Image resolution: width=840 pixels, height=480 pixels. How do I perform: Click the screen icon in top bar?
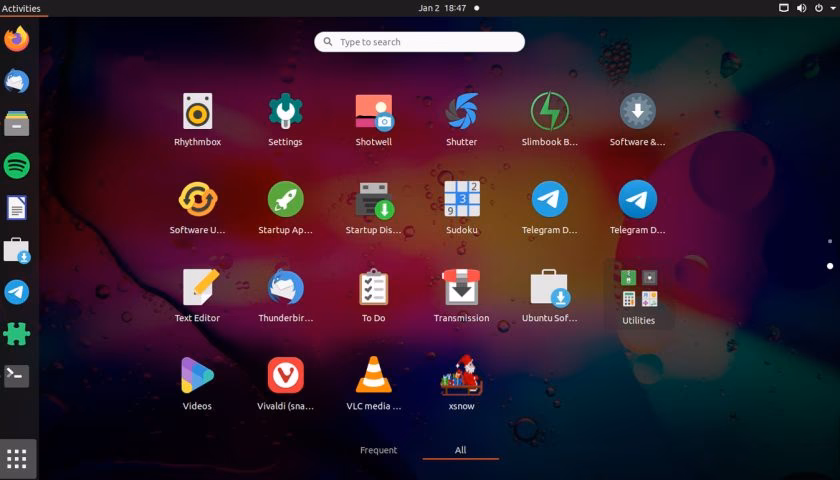tap(784, 8)
